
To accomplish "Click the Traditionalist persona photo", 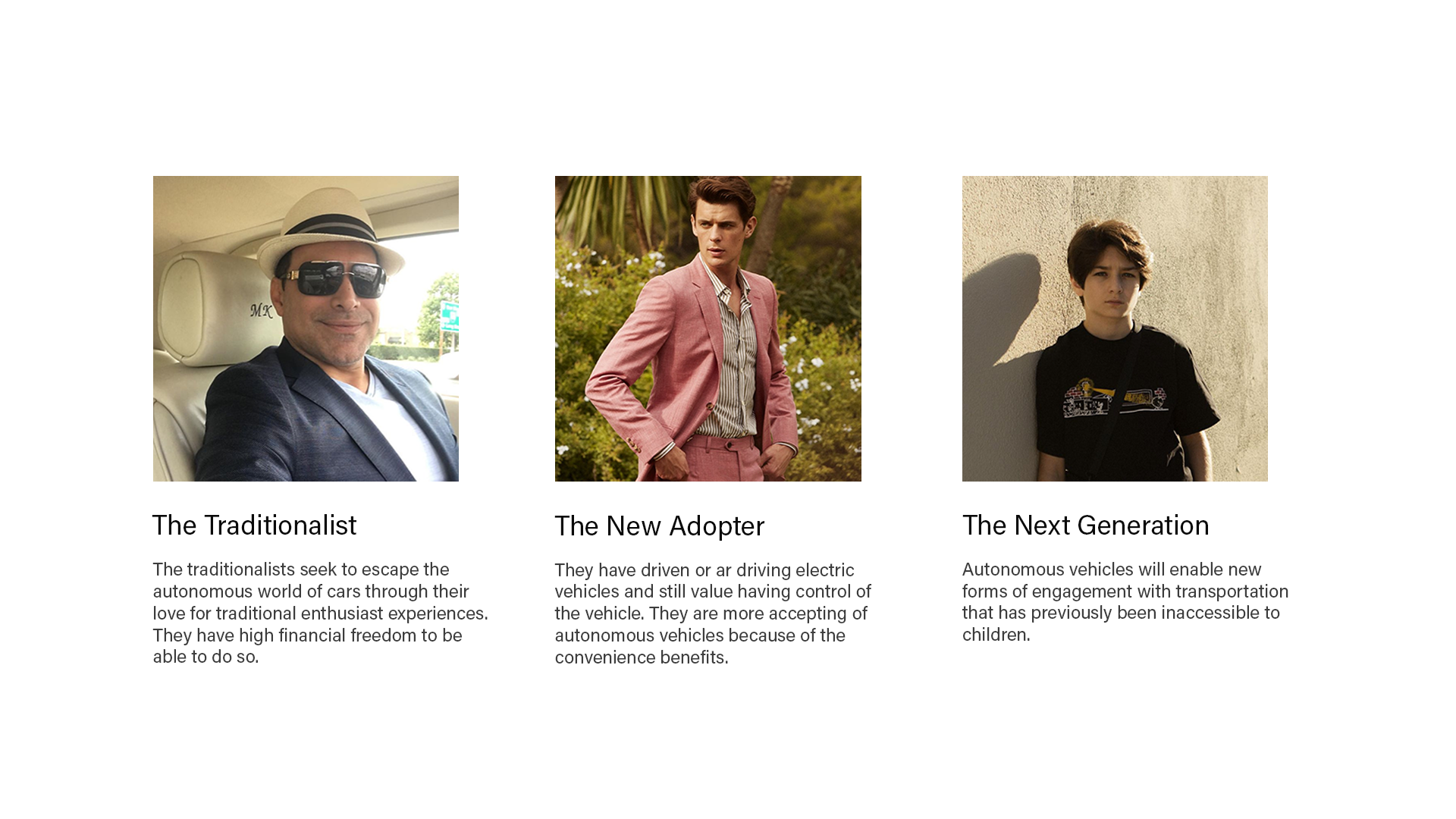I will pos(306,328).
